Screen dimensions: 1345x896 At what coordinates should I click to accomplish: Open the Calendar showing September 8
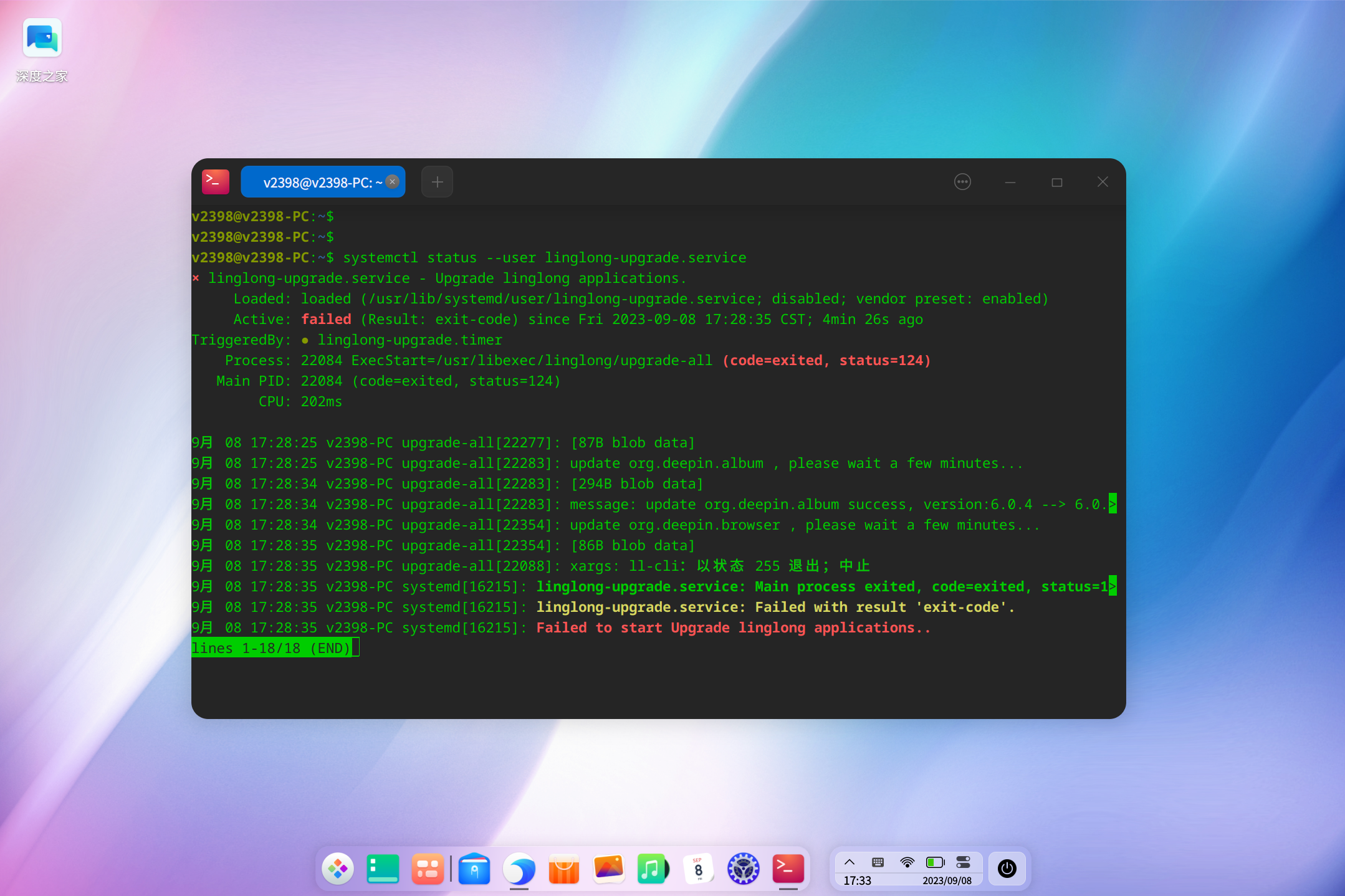pyautogui.click(x=698, y=868)
